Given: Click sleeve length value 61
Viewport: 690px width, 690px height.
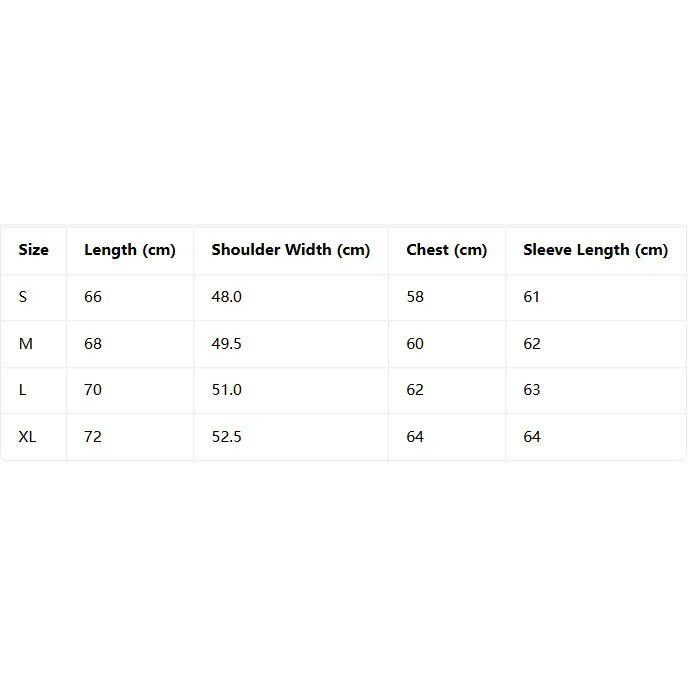Looking at the screenshot, I should [531, 297].
